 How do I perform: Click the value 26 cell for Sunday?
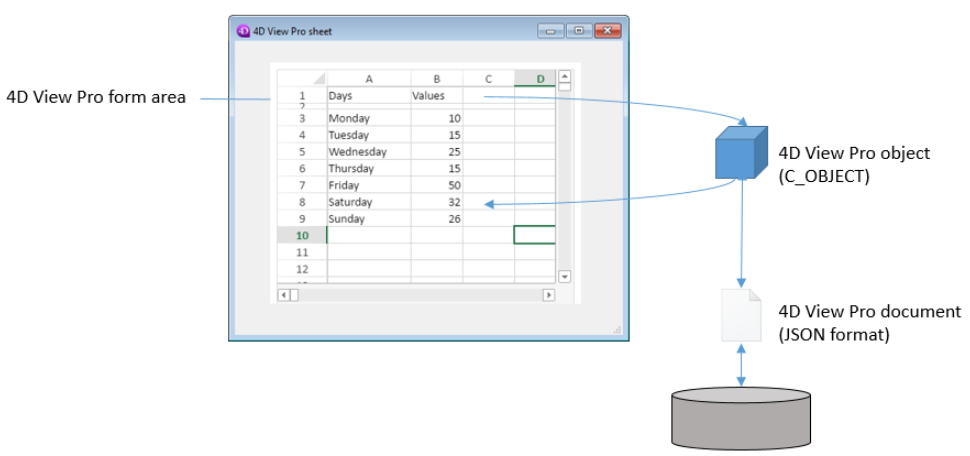(x=437, y=218)
